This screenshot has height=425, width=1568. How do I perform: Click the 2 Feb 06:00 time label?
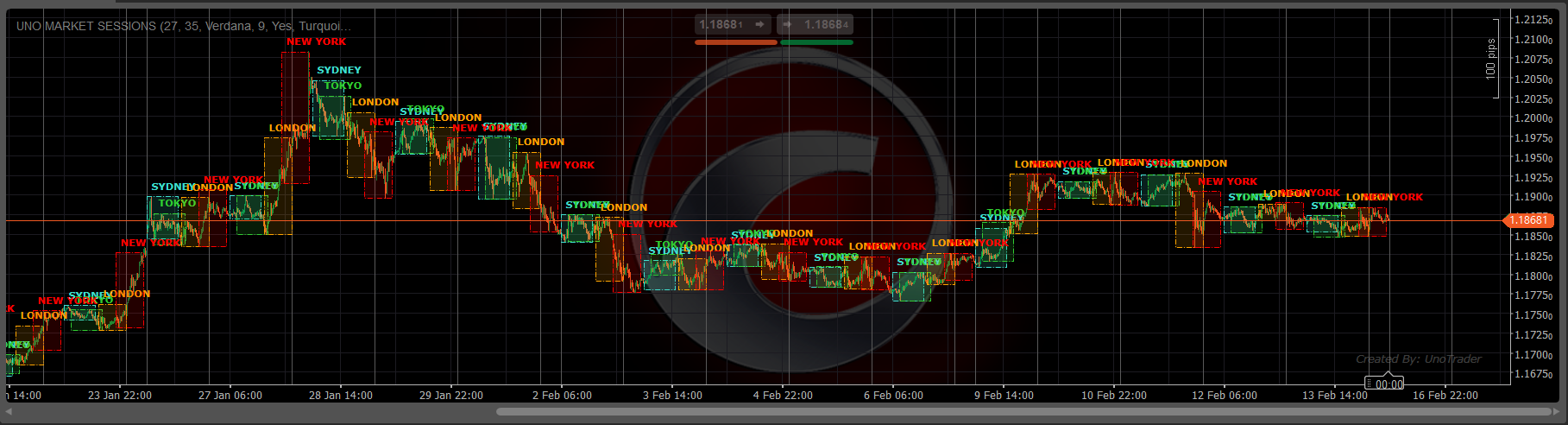[562, 396]
